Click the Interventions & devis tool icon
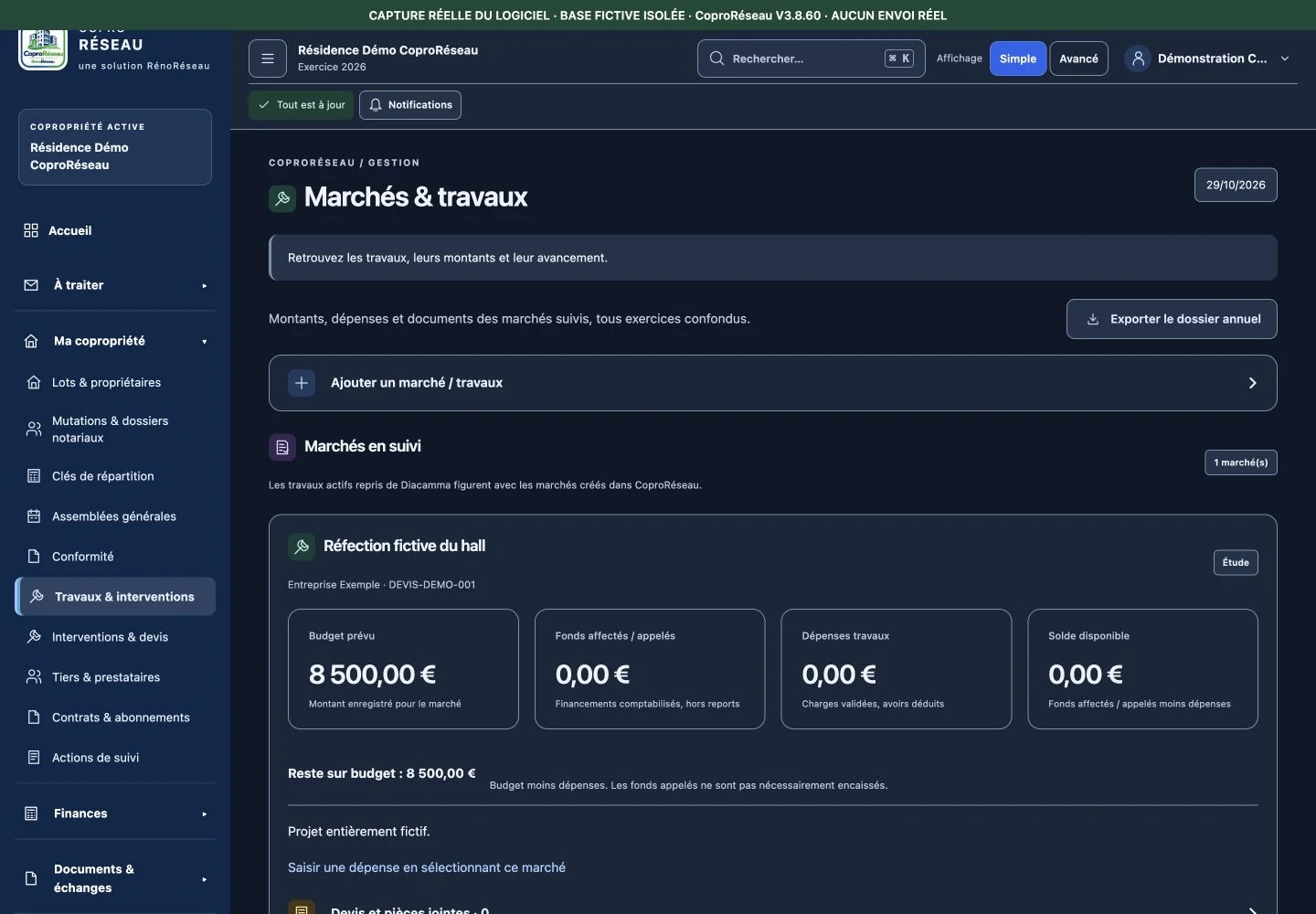The image size is (1316, 914). [x=34, y=637]
